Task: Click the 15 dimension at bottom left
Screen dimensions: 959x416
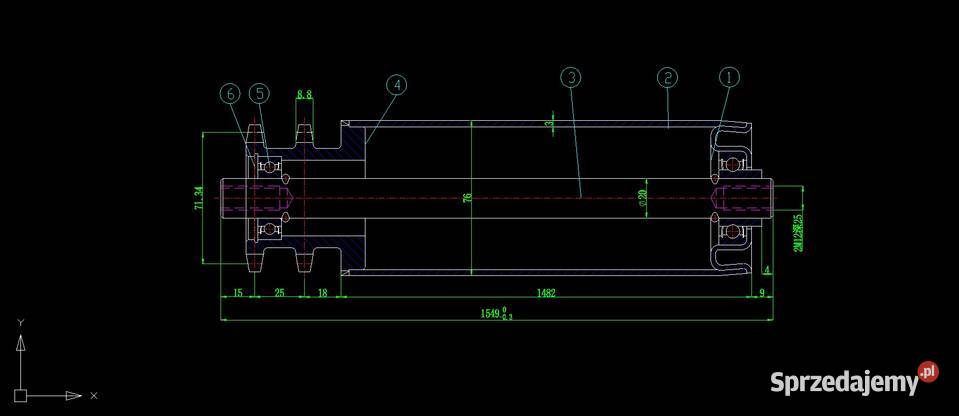Action: [237, 292]
